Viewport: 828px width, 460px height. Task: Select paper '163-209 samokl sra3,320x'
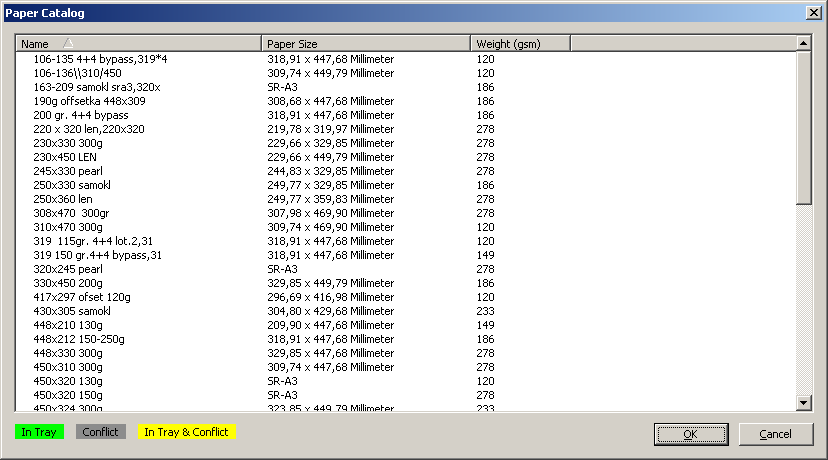pos(97,87)
